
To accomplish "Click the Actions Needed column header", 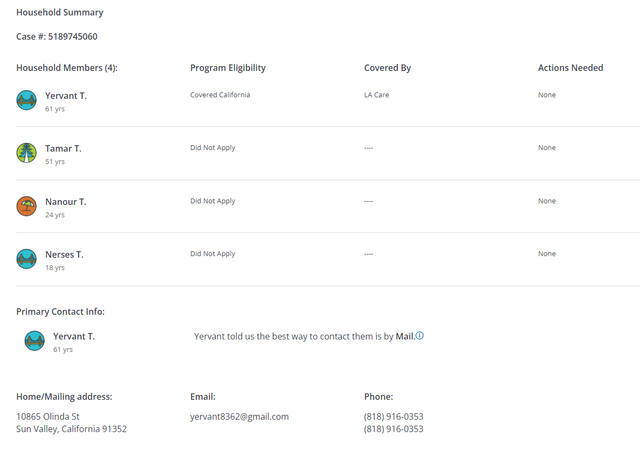I will [x=570, y=68].
